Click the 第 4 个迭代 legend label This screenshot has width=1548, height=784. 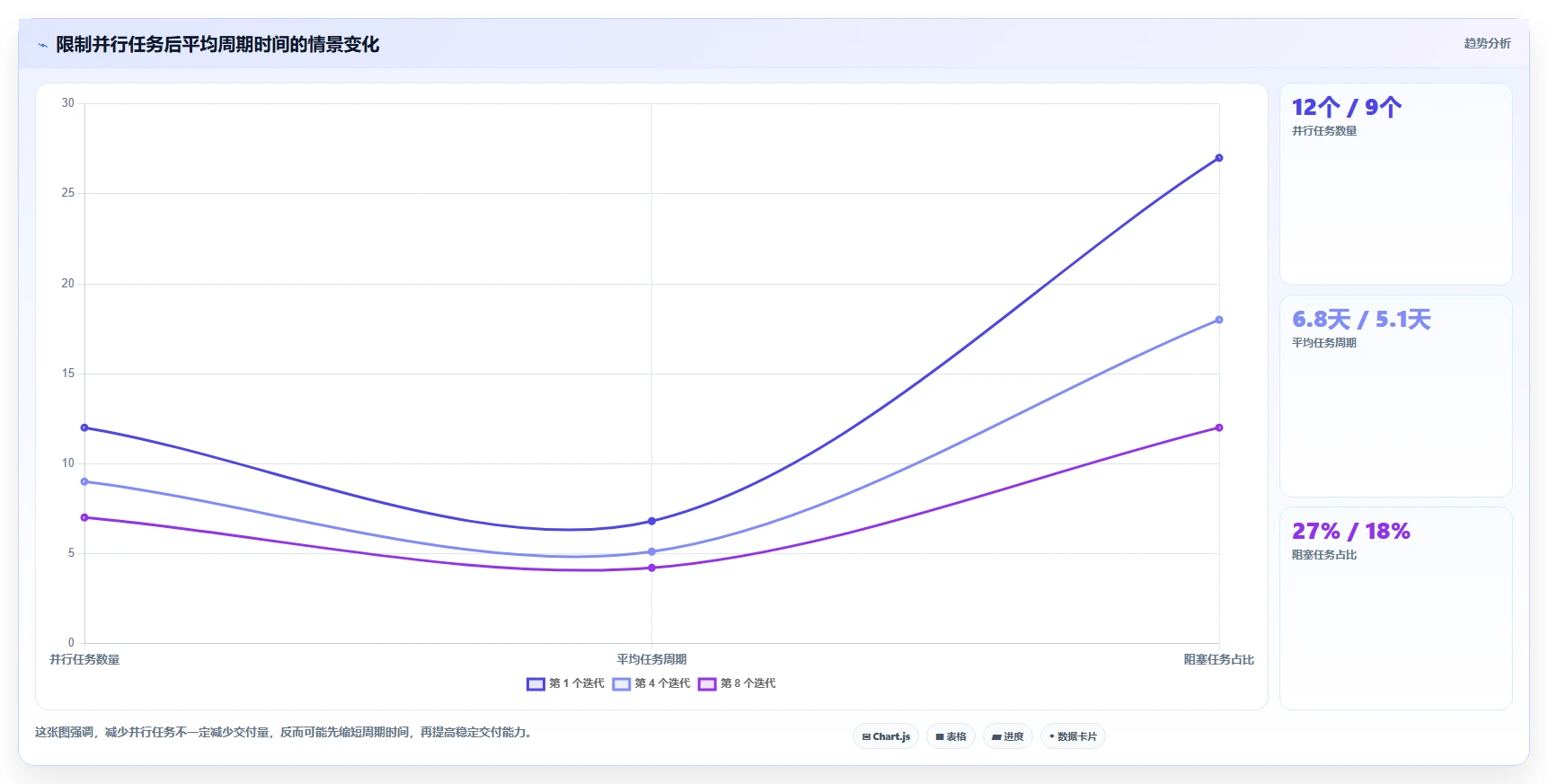pos(662,683)
